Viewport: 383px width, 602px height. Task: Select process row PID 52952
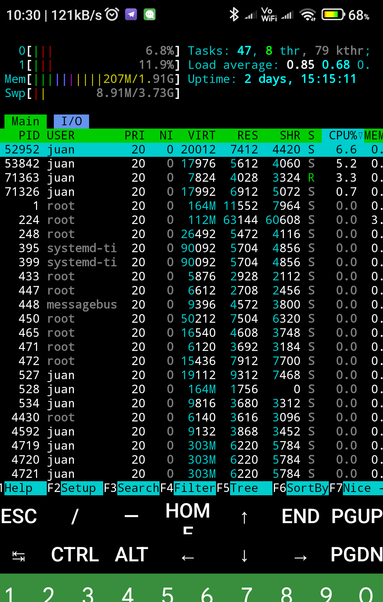(x=192, y=149)
